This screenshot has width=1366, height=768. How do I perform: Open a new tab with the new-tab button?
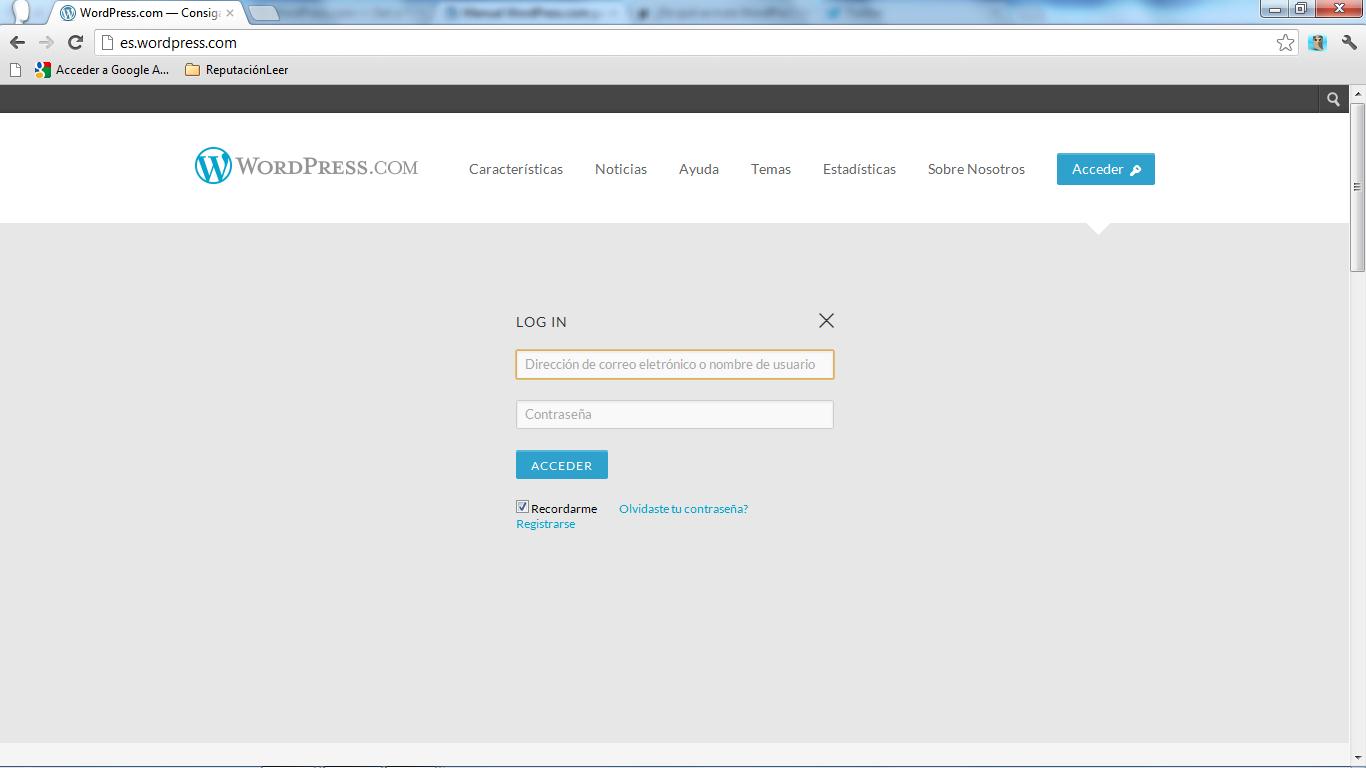point(263,13)
